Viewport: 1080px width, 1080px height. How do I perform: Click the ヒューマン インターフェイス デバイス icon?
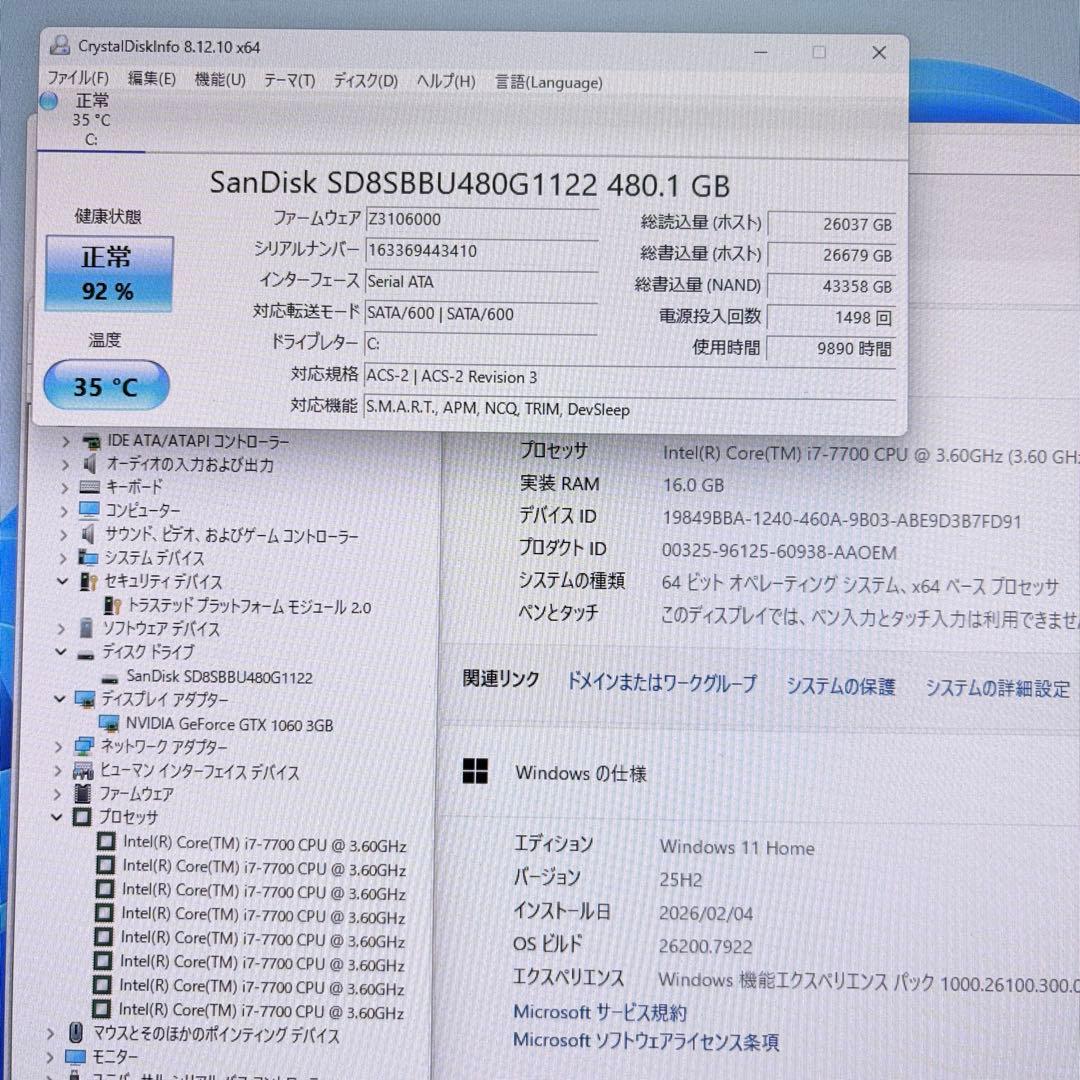click(x=83, y=770)
